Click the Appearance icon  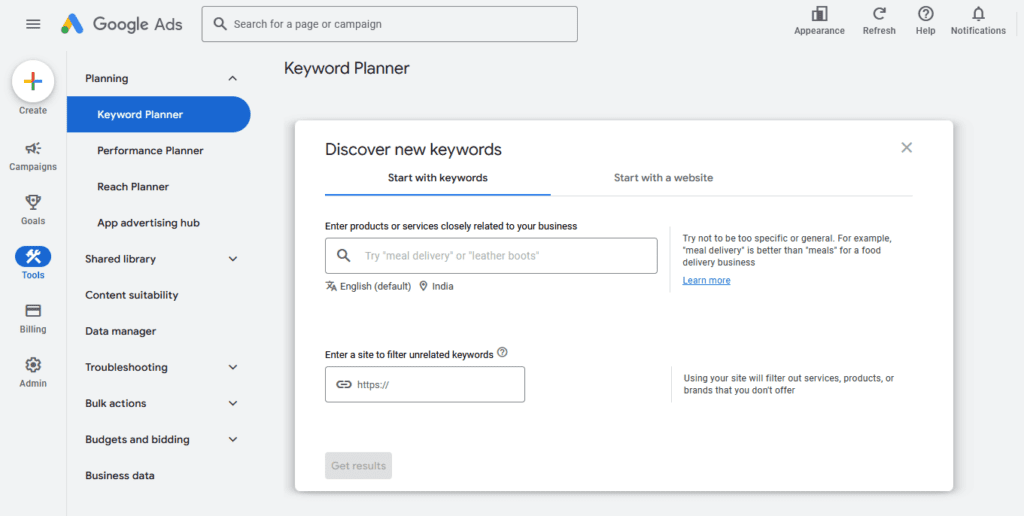click(819, 14)
